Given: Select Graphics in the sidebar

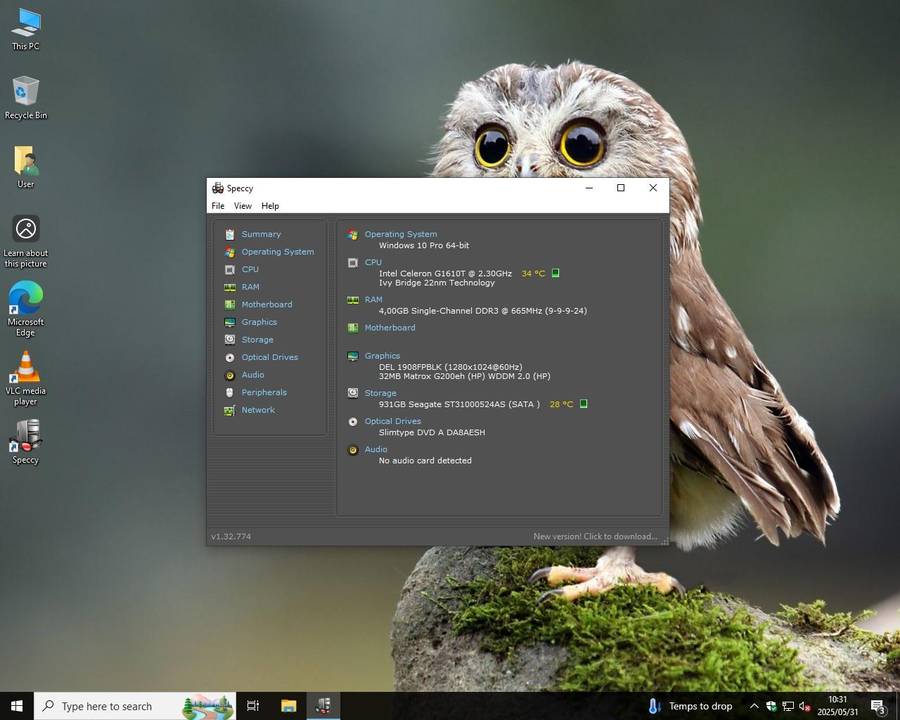Looking at the screenshot, I should pyautogui.click(x=258, y=322).
